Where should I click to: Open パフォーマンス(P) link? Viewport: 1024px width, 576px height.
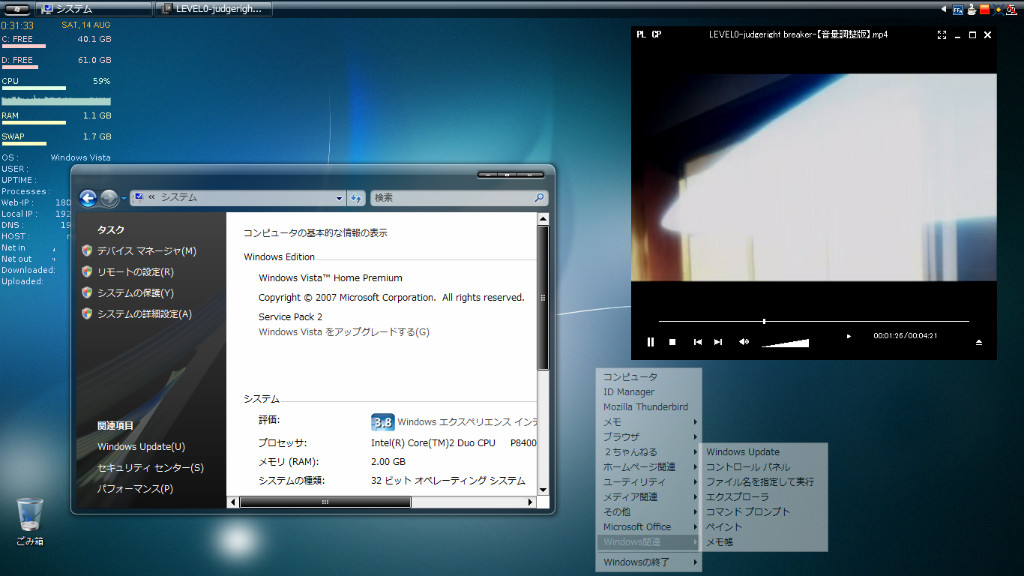(x=135, y=488)
